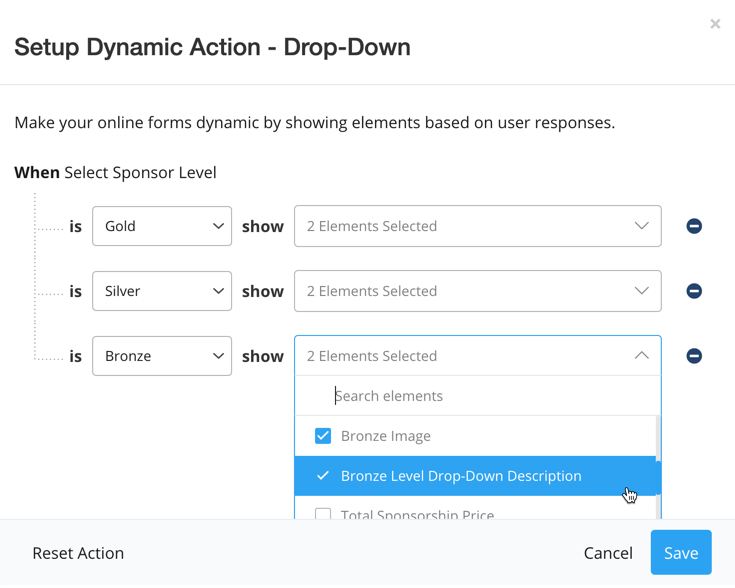
Task: Collapse the Bronze row elements selector
Action: point(478,356)
